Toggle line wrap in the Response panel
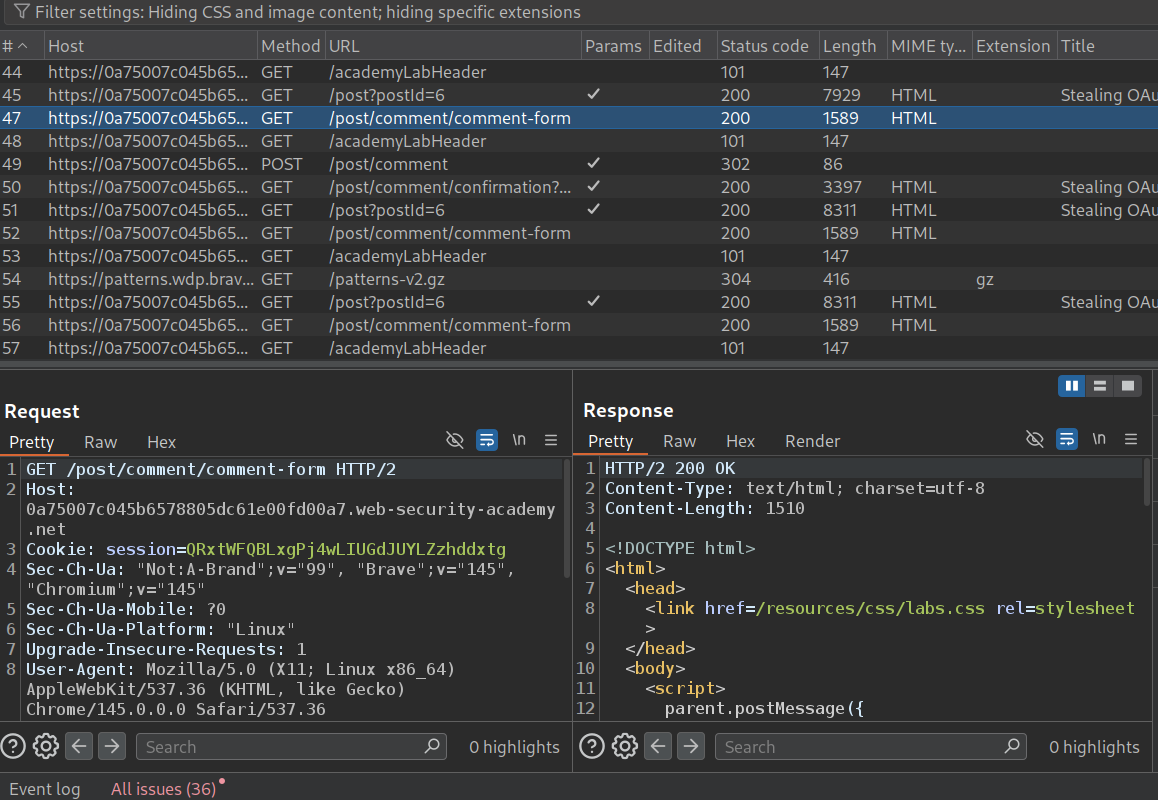1158x800 pixels. click(x=1067, y=440)
